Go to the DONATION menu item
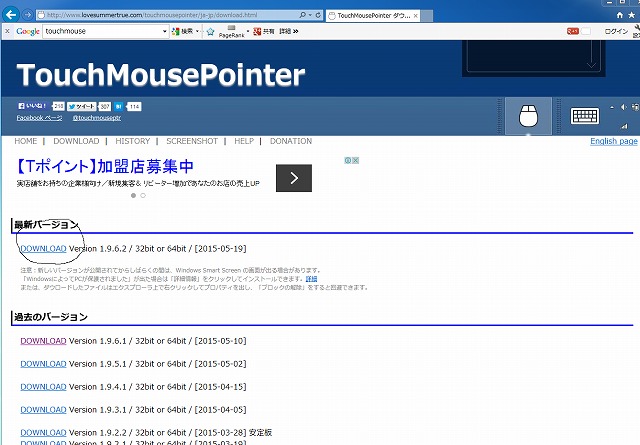Image resolution: width=640 pixels, height=445 pixels. pos(291,141)
